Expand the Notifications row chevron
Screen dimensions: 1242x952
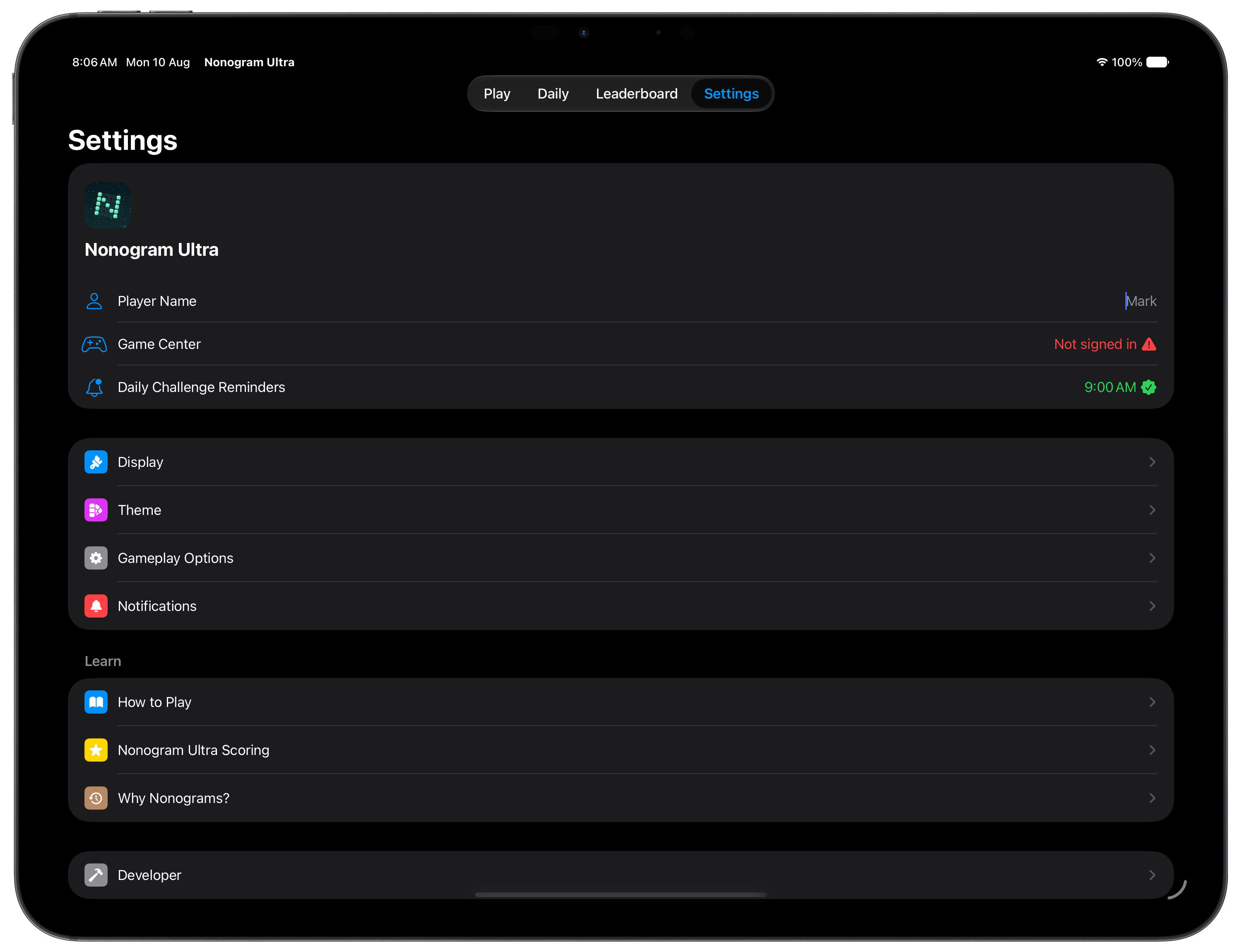[1152, 606]
